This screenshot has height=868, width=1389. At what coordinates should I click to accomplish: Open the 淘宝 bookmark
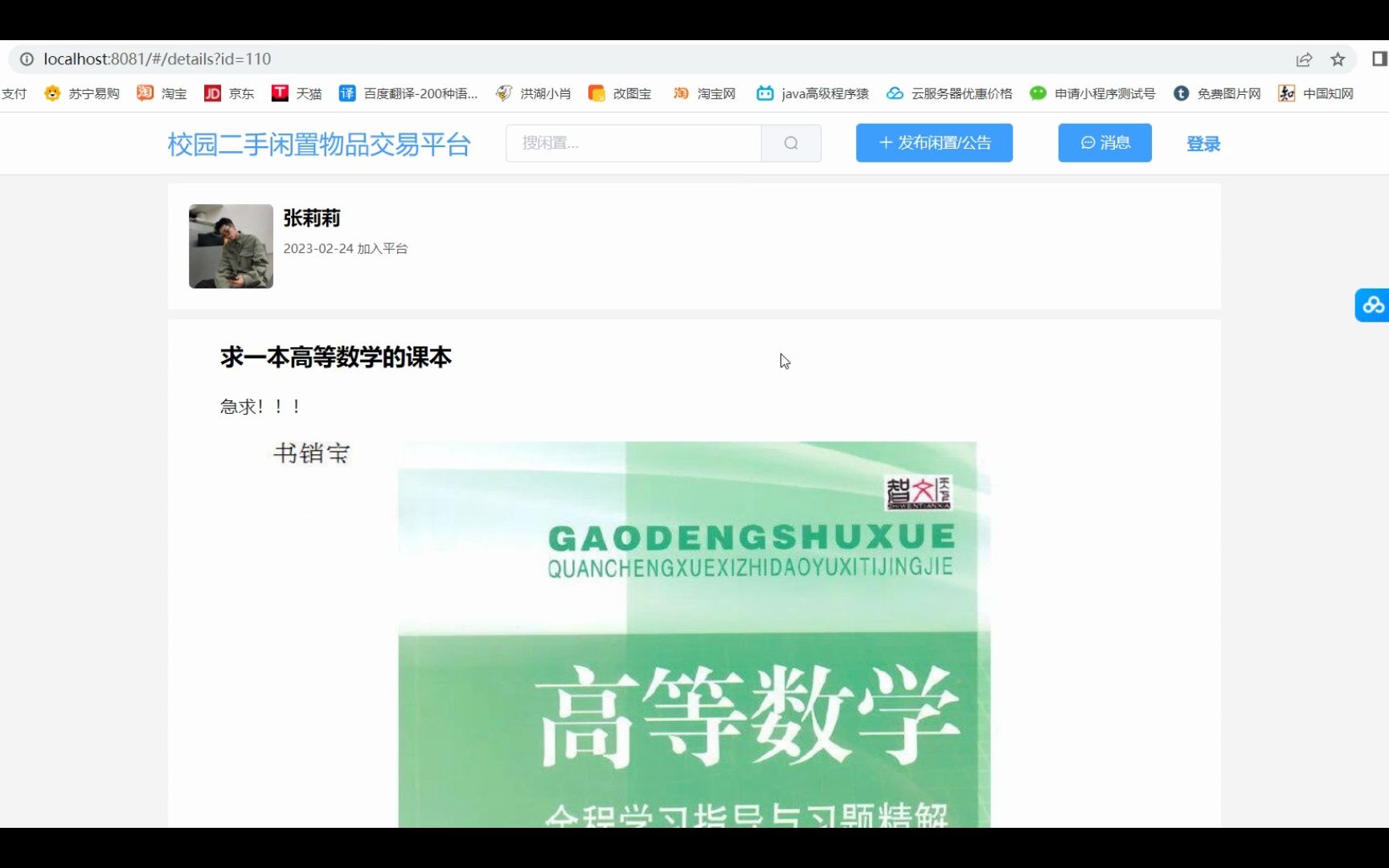coord(162,93)
